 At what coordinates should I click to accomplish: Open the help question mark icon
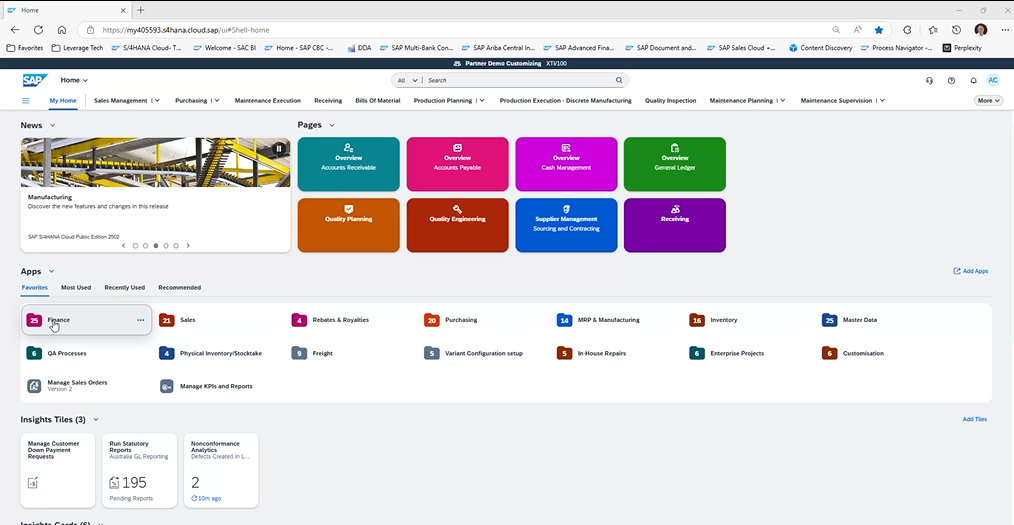(x=951, y=81)
